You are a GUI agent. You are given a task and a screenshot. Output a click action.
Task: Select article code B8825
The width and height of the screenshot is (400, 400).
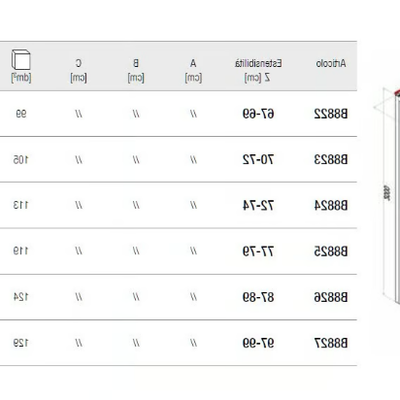[331, 251]
